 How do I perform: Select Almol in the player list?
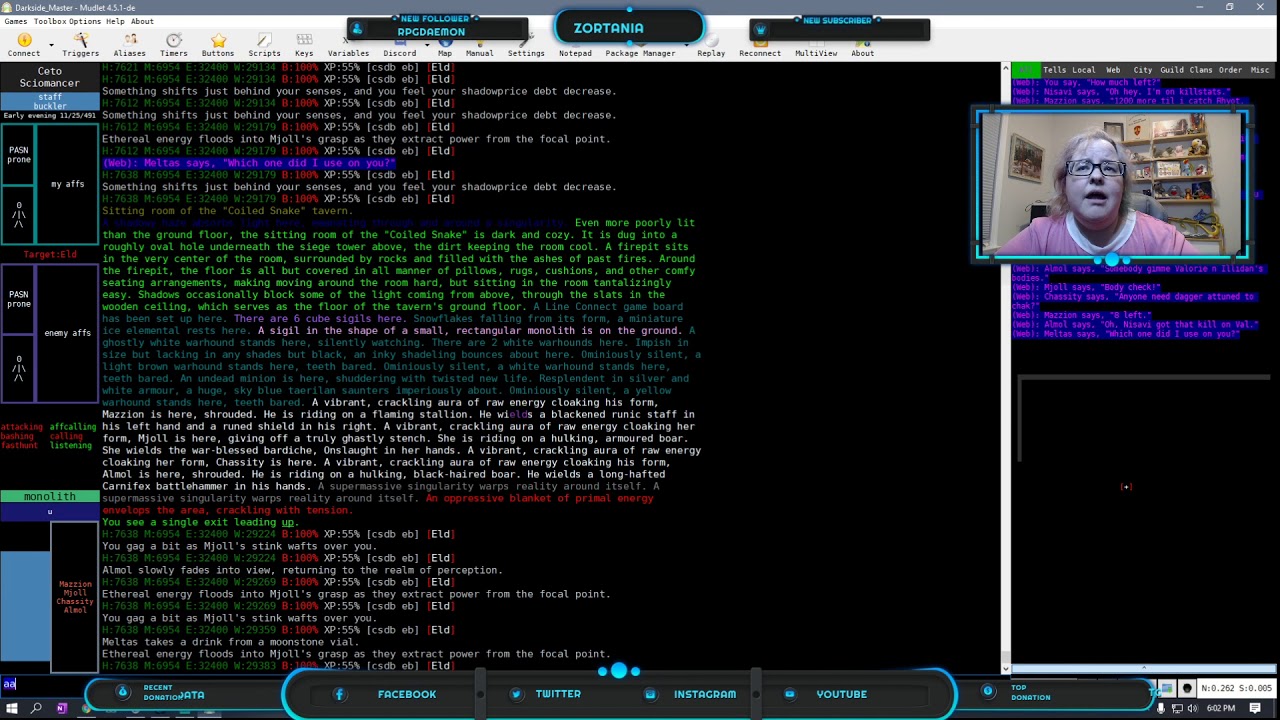click(x=75, y=610)
